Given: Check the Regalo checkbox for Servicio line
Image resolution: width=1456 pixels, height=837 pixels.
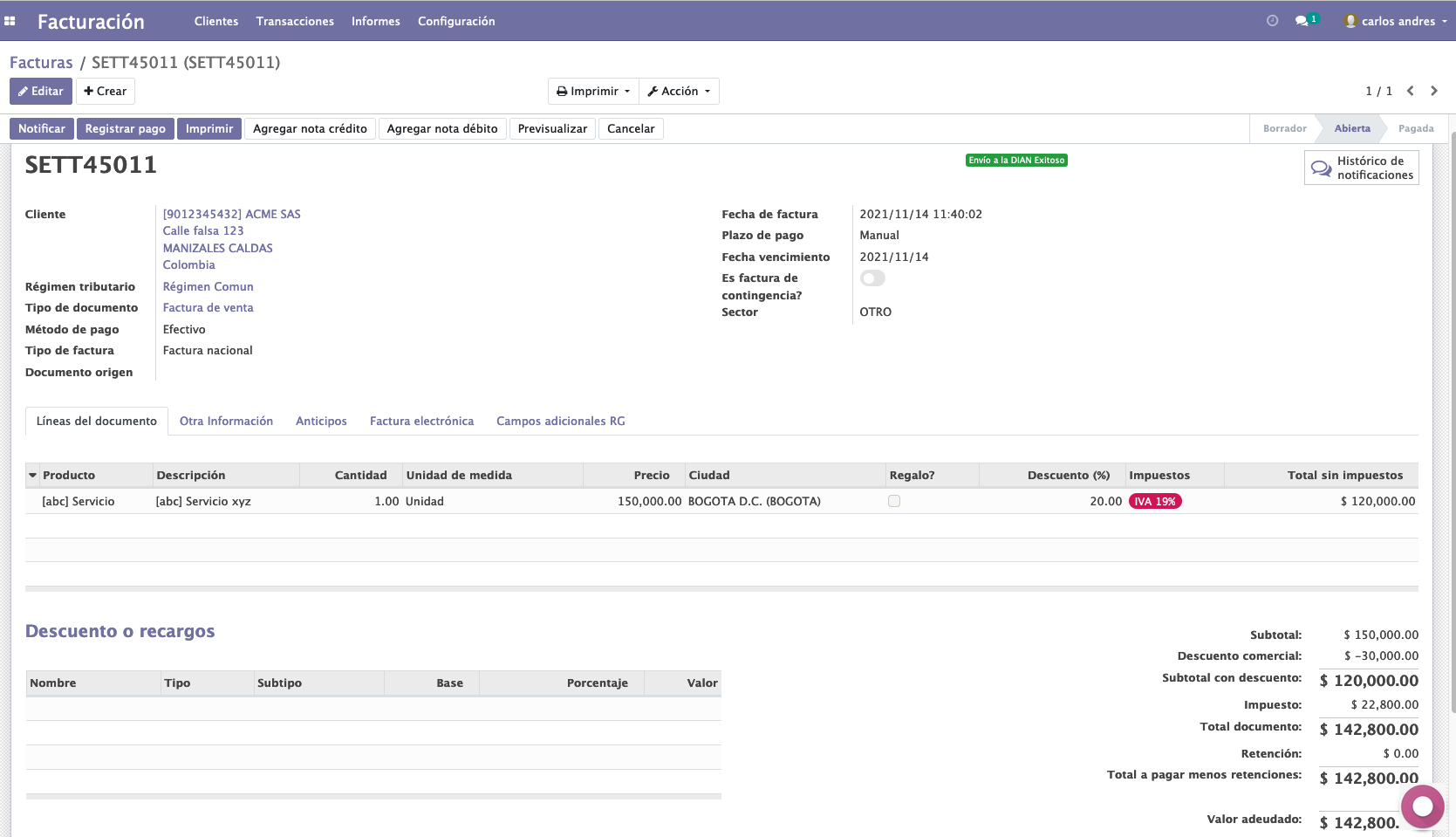Looking at the screenshot, I should pyautogui.click(x=894, y=501).
